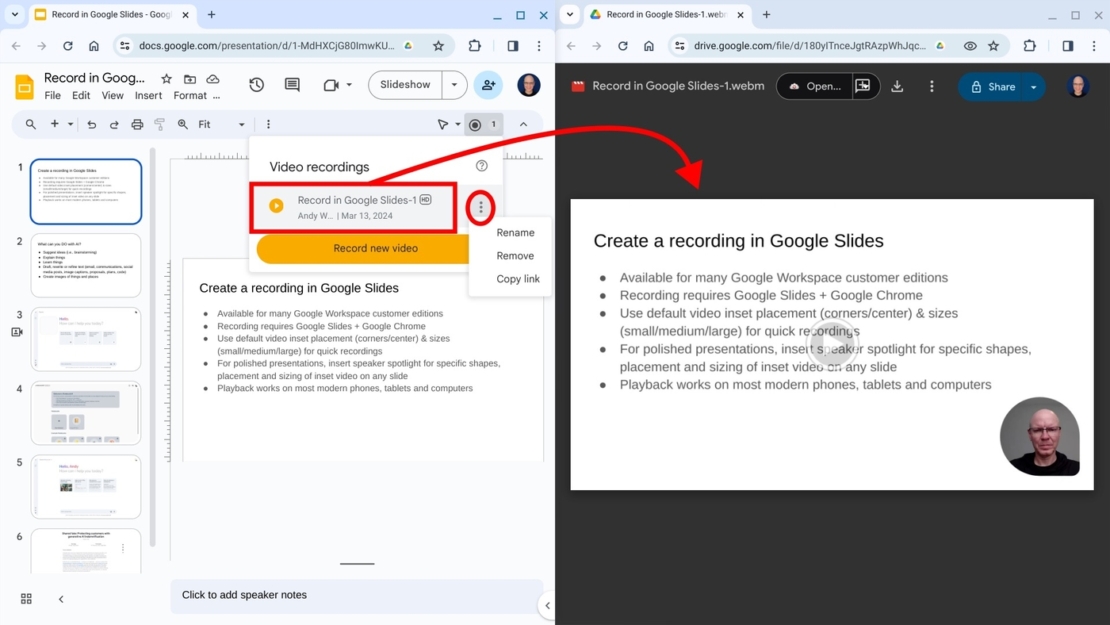The image size is (1110, 625).
Task: Click the recording indicator showing 1
Action: point(483,123)
